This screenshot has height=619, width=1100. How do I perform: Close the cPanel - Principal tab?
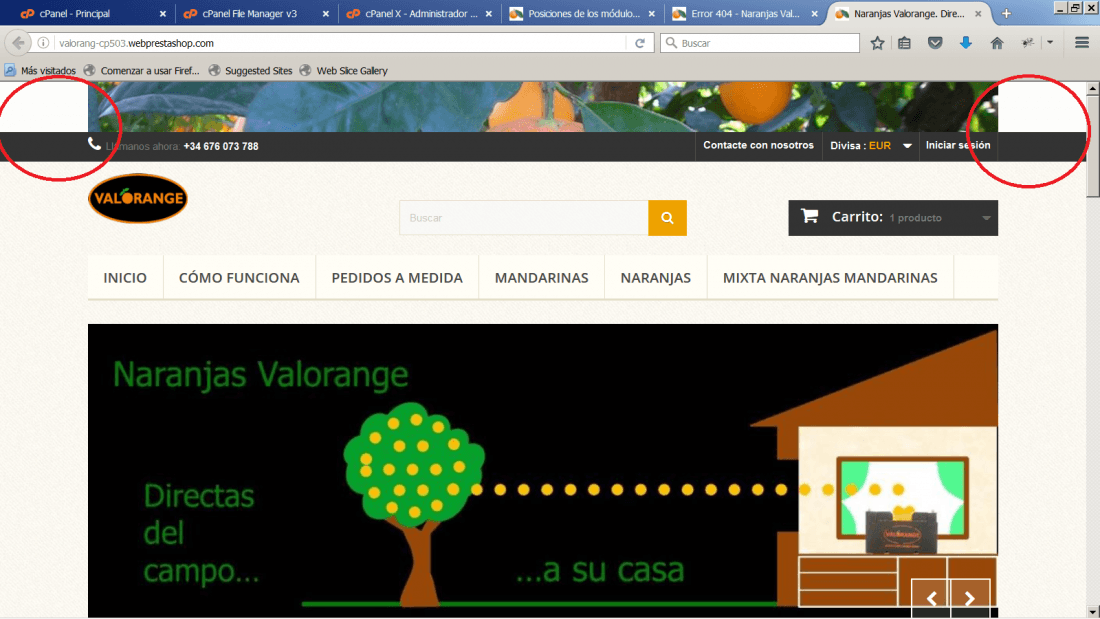[163, 13]
